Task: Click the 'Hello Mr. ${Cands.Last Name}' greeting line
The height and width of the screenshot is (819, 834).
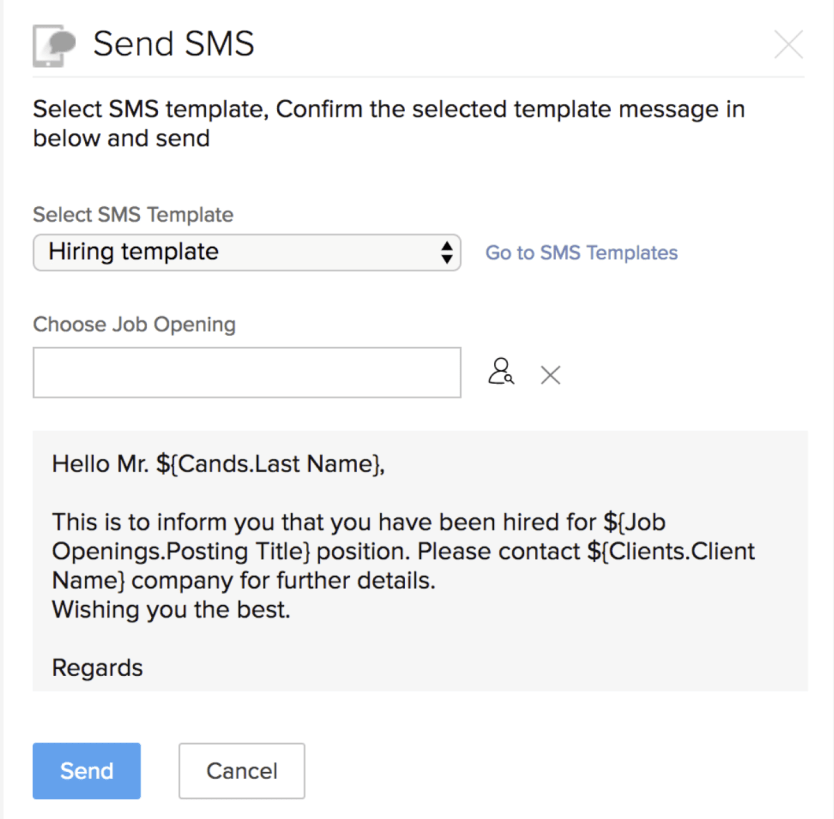Action: click(218, 464)
